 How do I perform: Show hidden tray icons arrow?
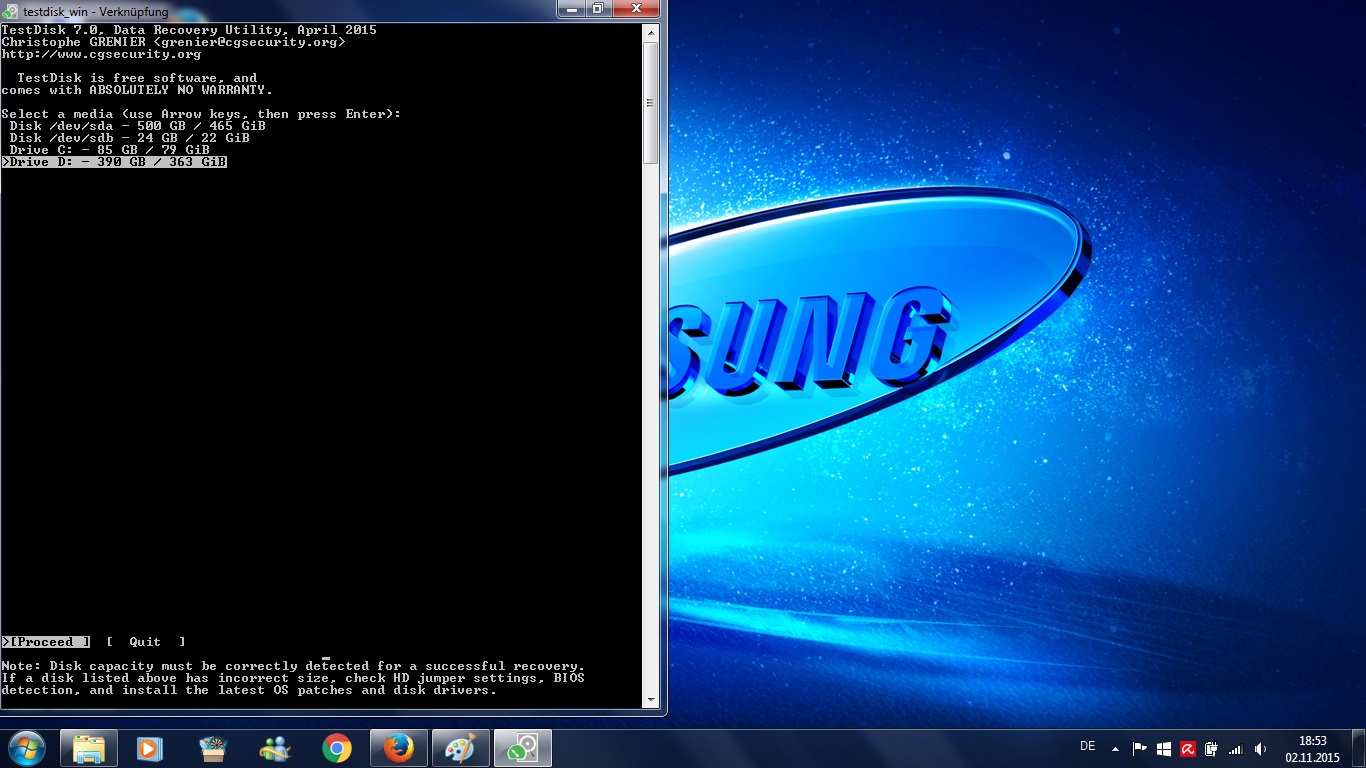point(1115,748)
